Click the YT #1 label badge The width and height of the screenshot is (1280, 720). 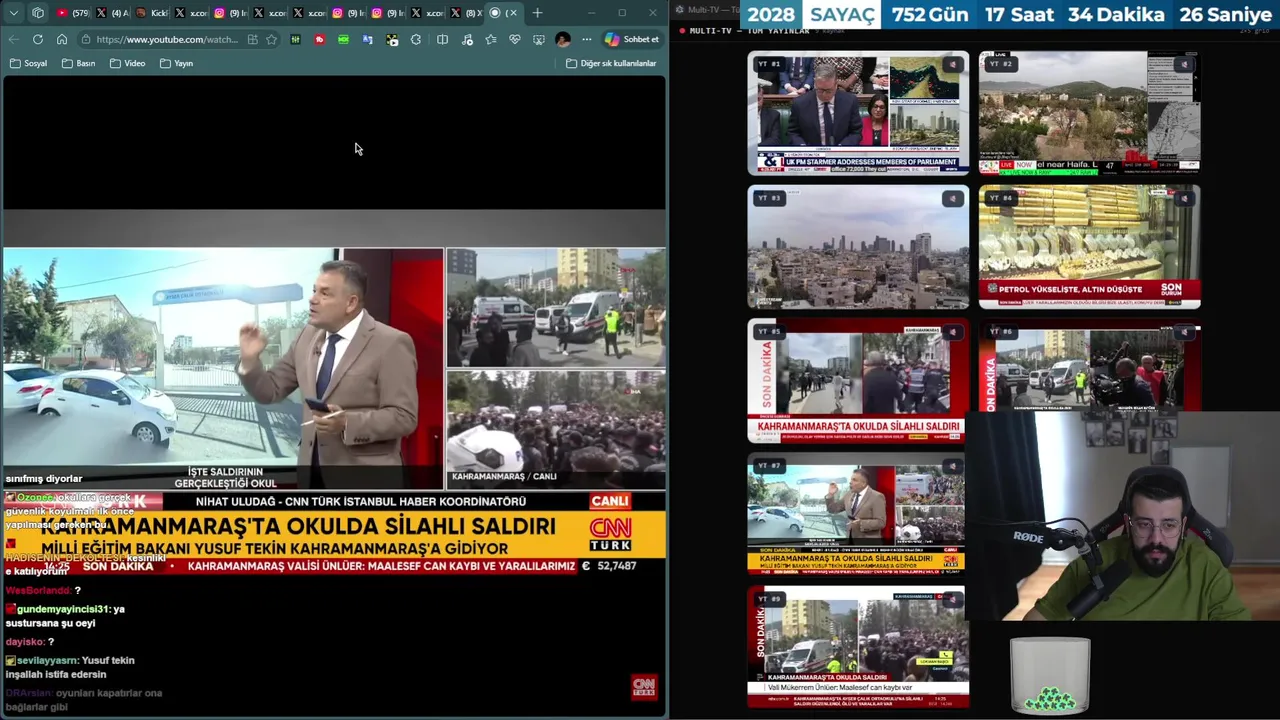pyautogui.click(x=769, y=64)
